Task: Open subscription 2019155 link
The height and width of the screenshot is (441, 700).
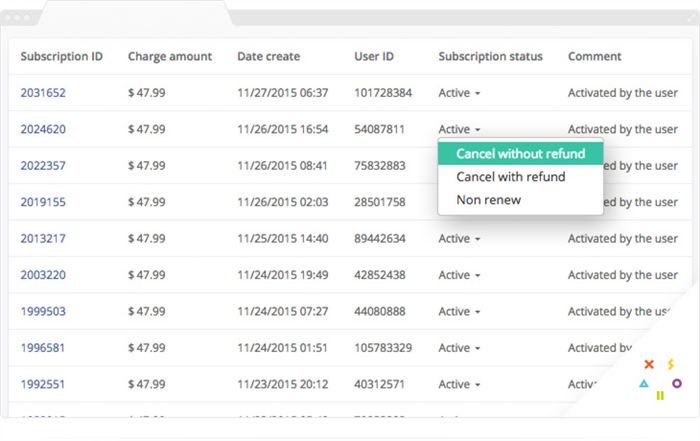Action: (43, 202)
